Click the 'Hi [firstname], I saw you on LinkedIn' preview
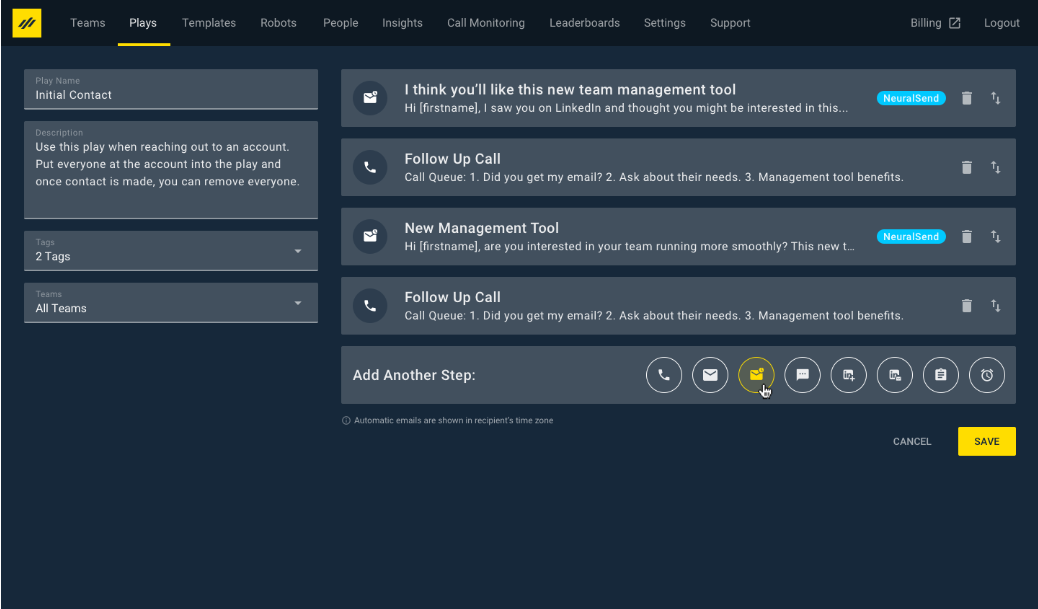The height and width of the screenshot is (609, 1038). pos(626,108)
